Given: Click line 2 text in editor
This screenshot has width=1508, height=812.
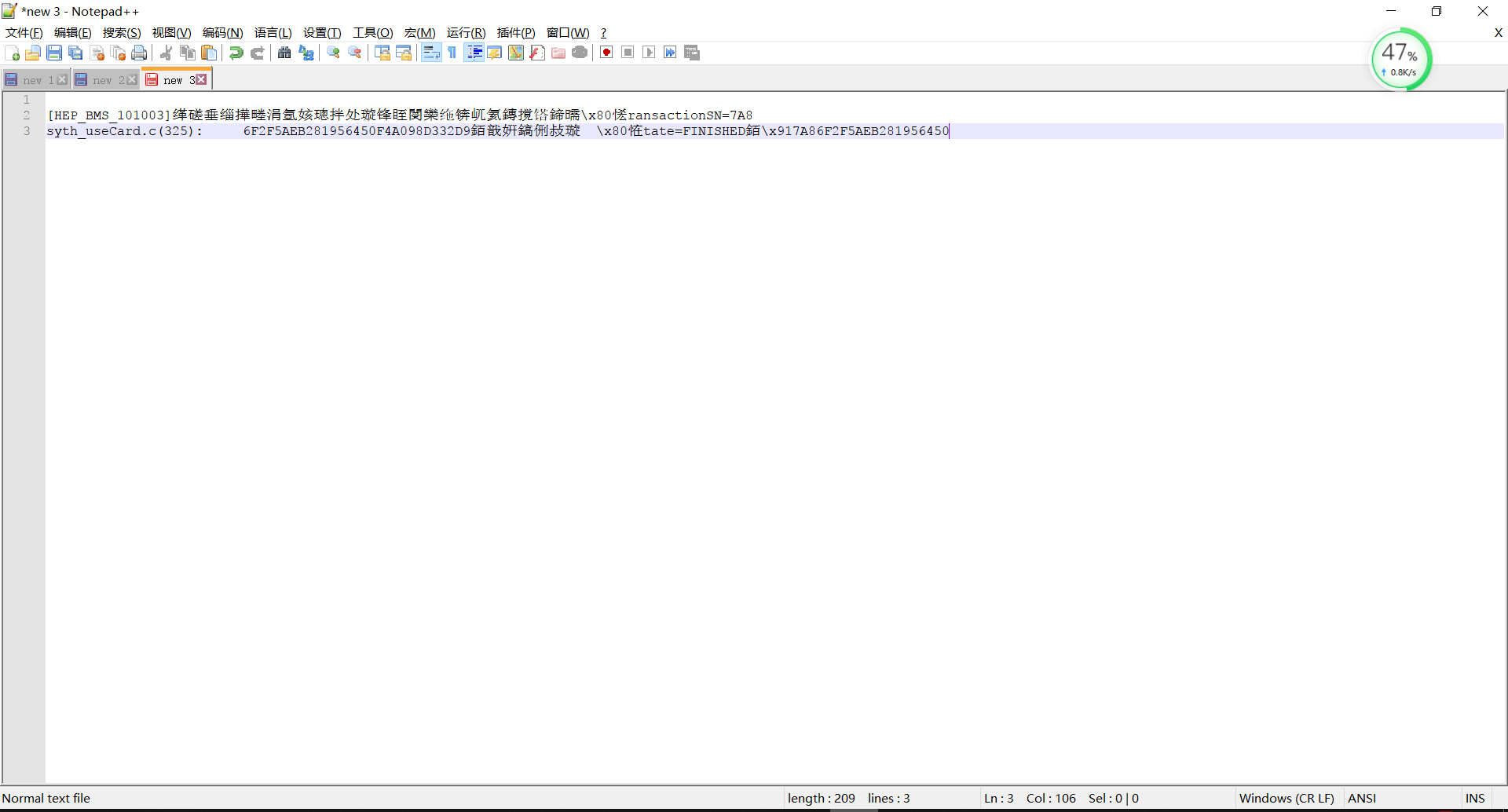Looking at the screenshot, I should (x=400, y=115).
